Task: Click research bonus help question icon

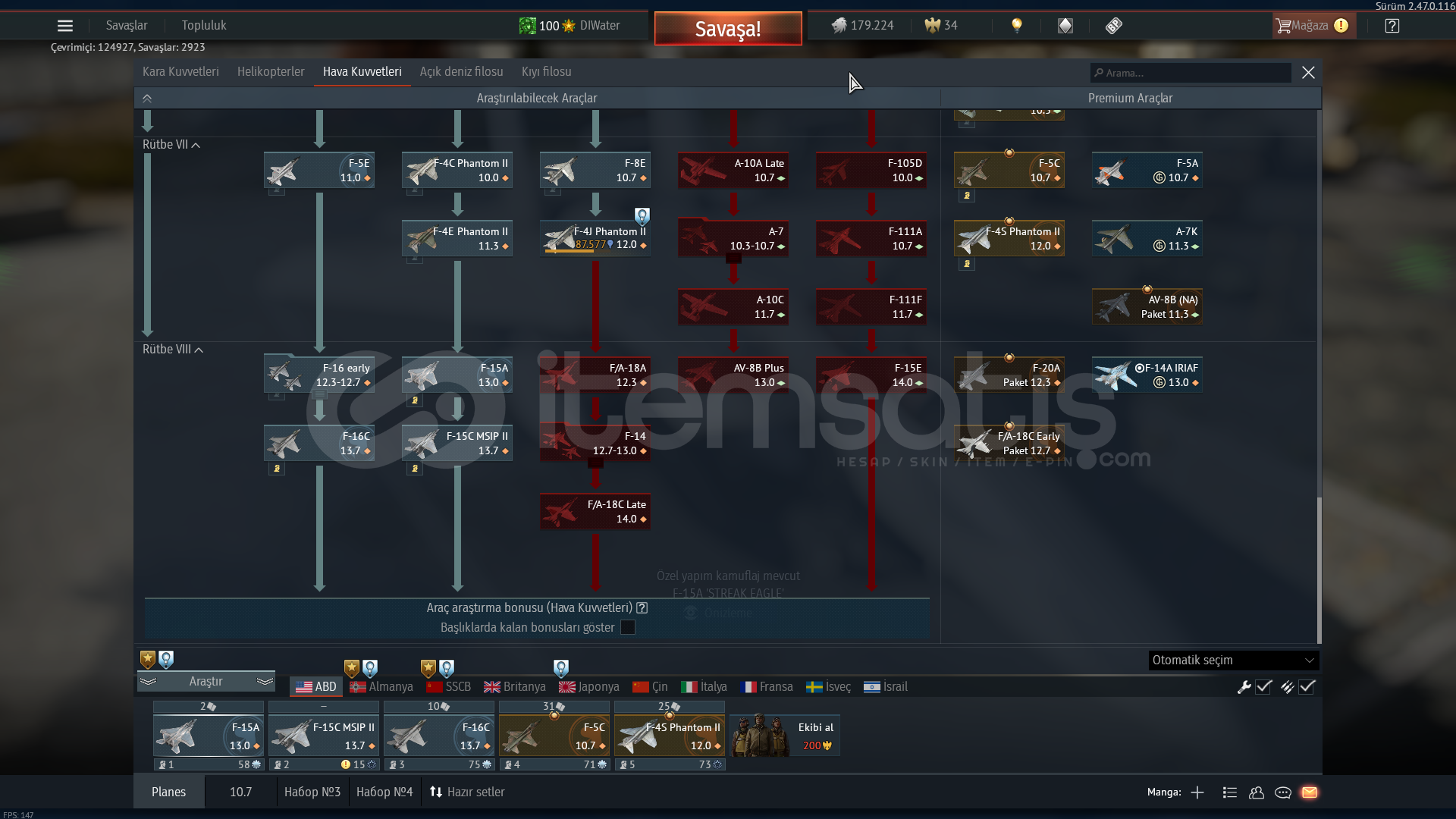Action: click(x=642, y=608)
